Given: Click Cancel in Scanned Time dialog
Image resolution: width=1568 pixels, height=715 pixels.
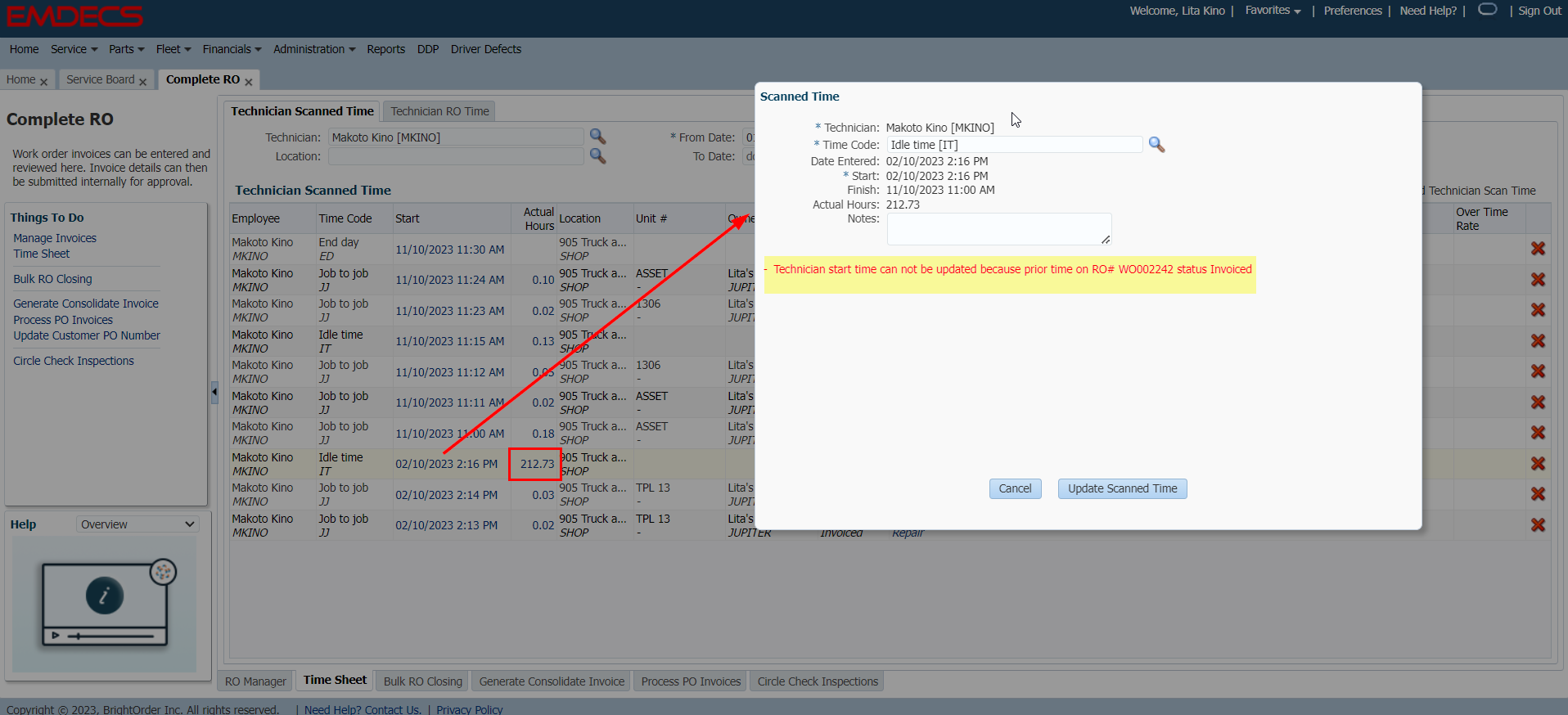Looking at the screenshot, I should [x=1015, y=488].
